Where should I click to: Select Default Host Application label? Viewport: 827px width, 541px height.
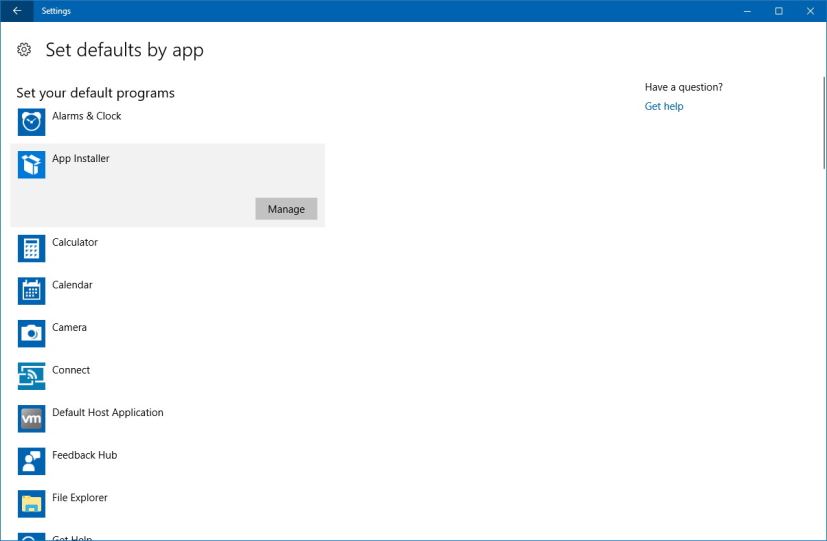coord(108,413)
